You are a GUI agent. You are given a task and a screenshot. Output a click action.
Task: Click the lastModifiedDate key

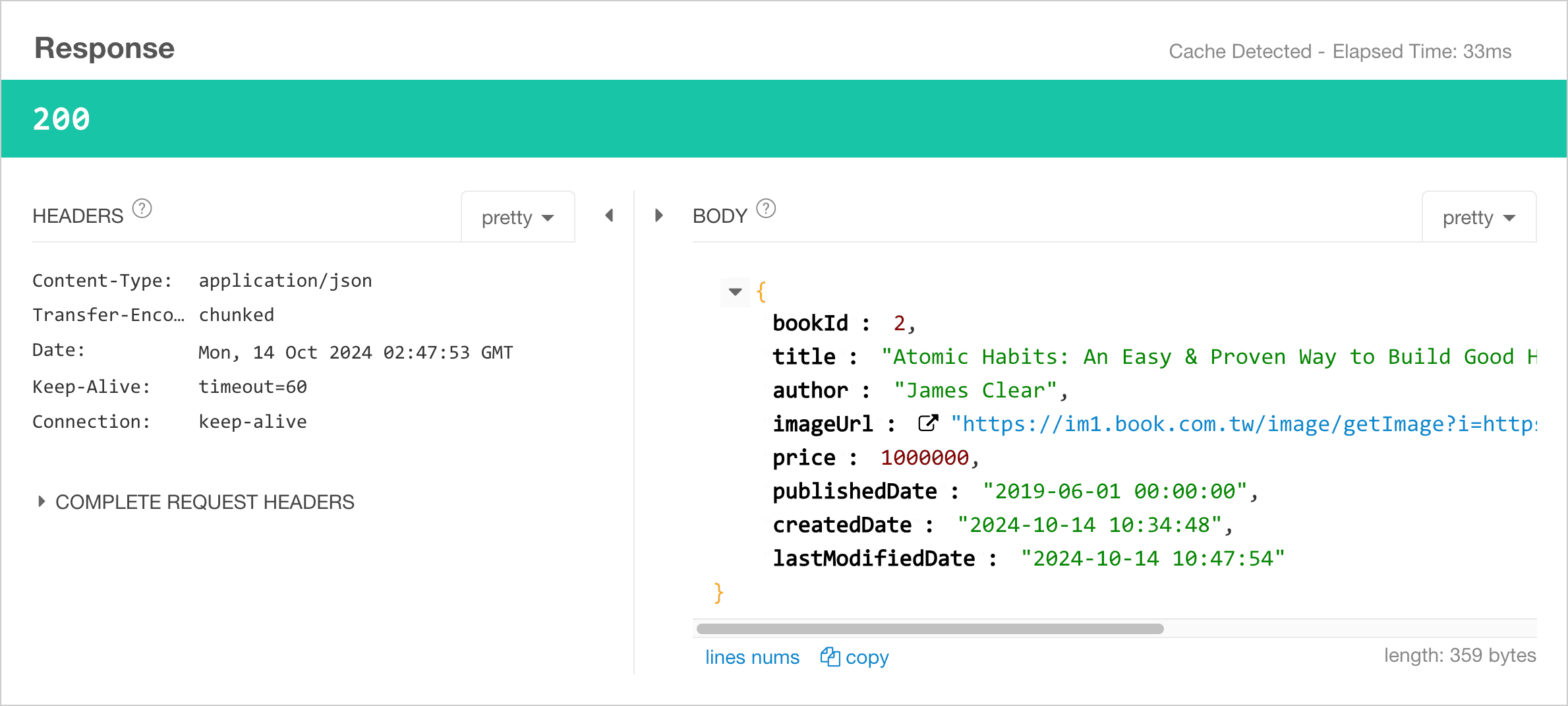tap(873, 558)
